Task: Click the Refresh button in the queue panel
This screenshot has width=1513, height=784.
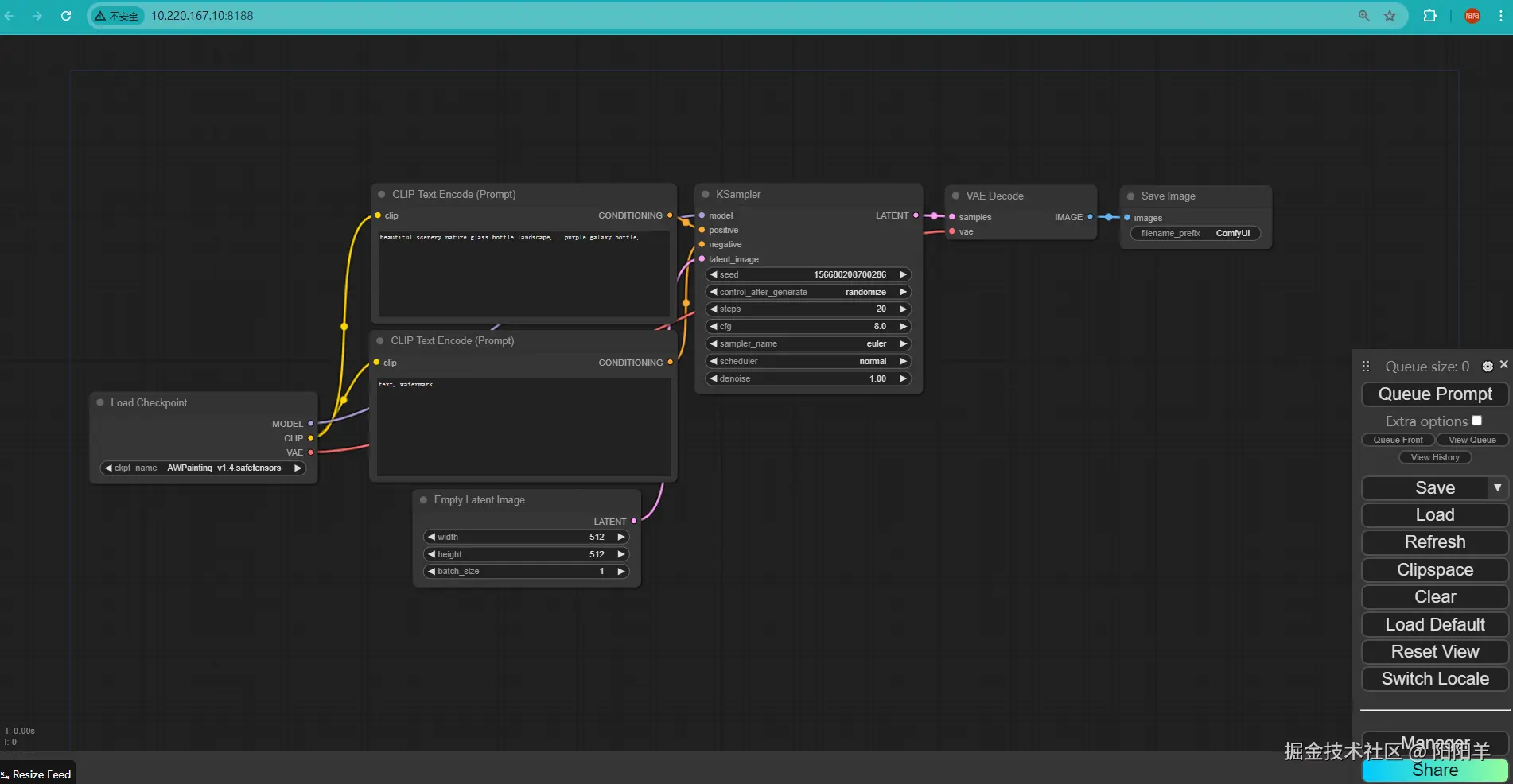Action: pos(1435,542)
